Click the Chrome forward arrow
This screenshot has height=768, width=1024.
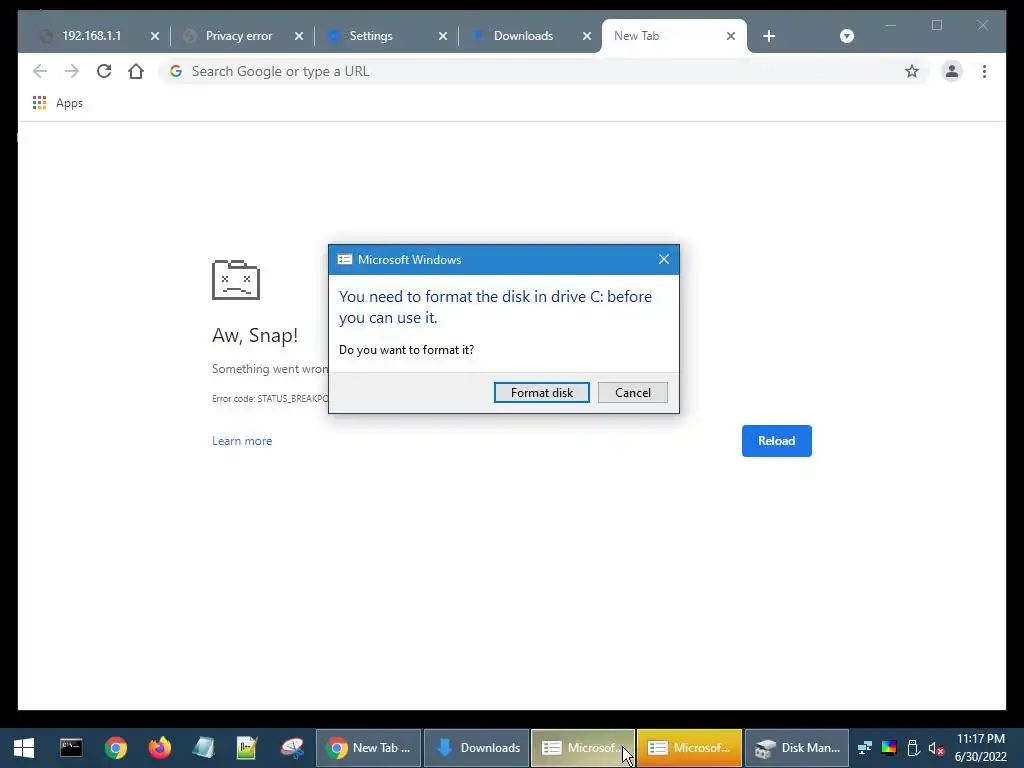pos(72,71)
